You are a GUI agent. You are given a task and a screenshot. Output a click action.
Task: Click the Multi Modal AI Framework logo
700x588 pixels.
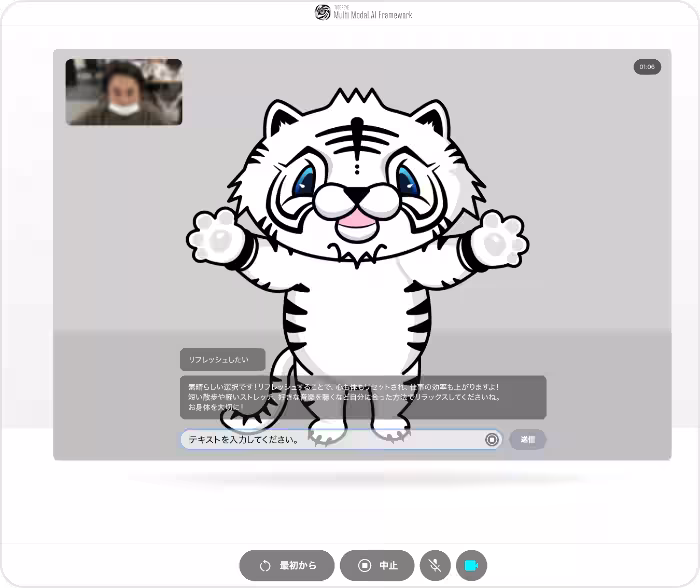pyautogui.click(x=363, y=13)
